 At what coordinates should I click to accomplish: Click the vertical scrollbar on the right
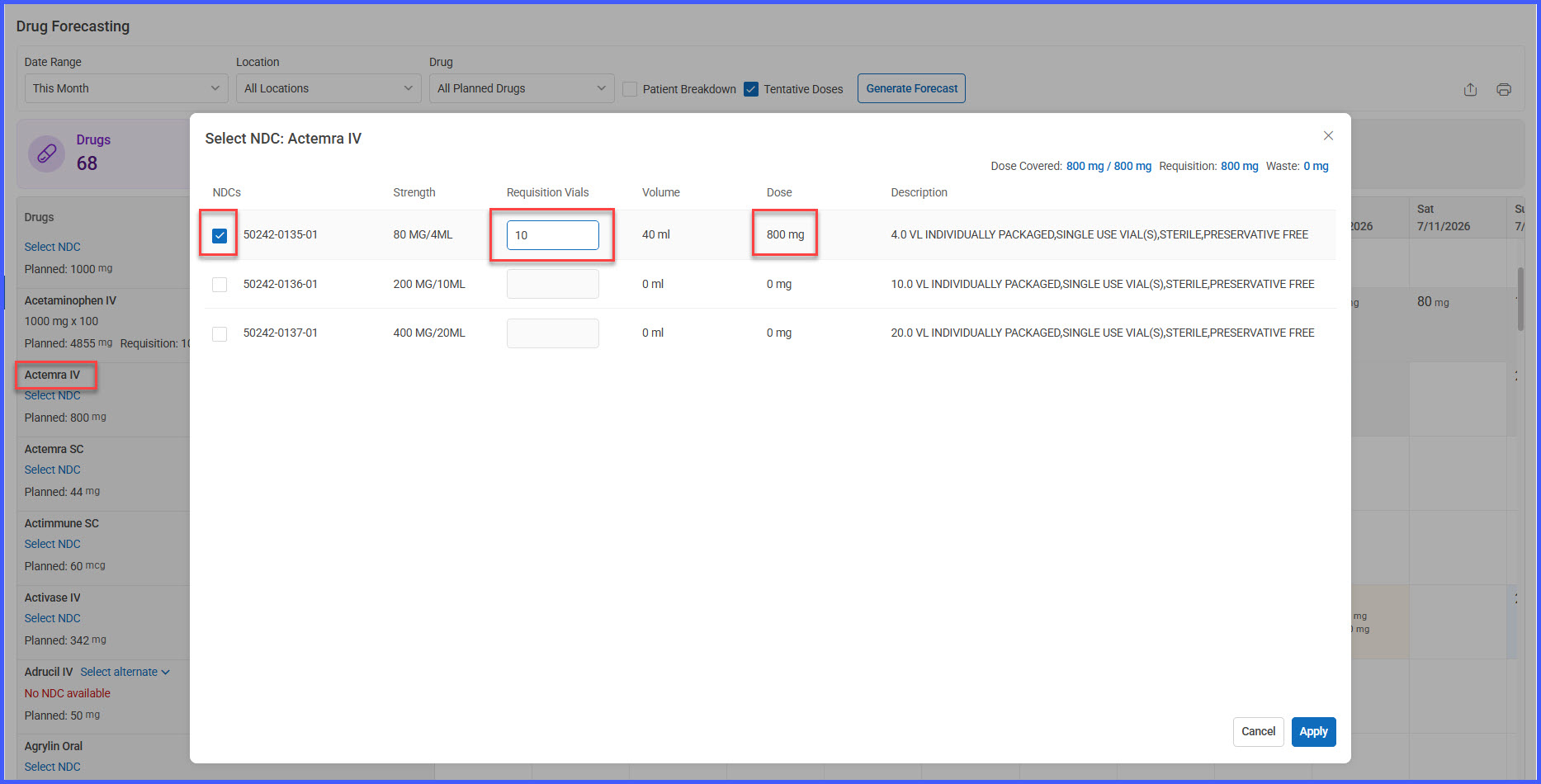(1520, 300)
